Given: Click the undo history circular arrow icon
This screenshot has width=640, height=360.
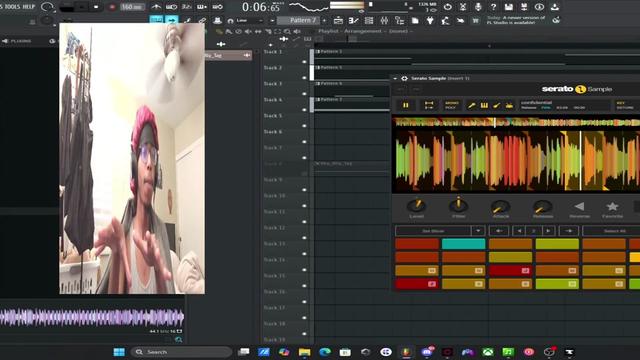Looking at the screenshot, I should pos(448,7).
